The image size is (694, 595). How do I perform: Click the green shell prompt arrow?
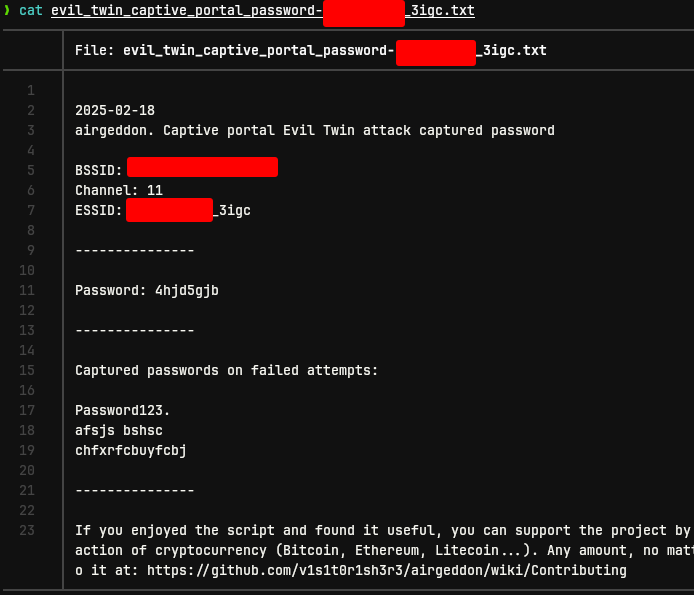[x=7, y=10]
